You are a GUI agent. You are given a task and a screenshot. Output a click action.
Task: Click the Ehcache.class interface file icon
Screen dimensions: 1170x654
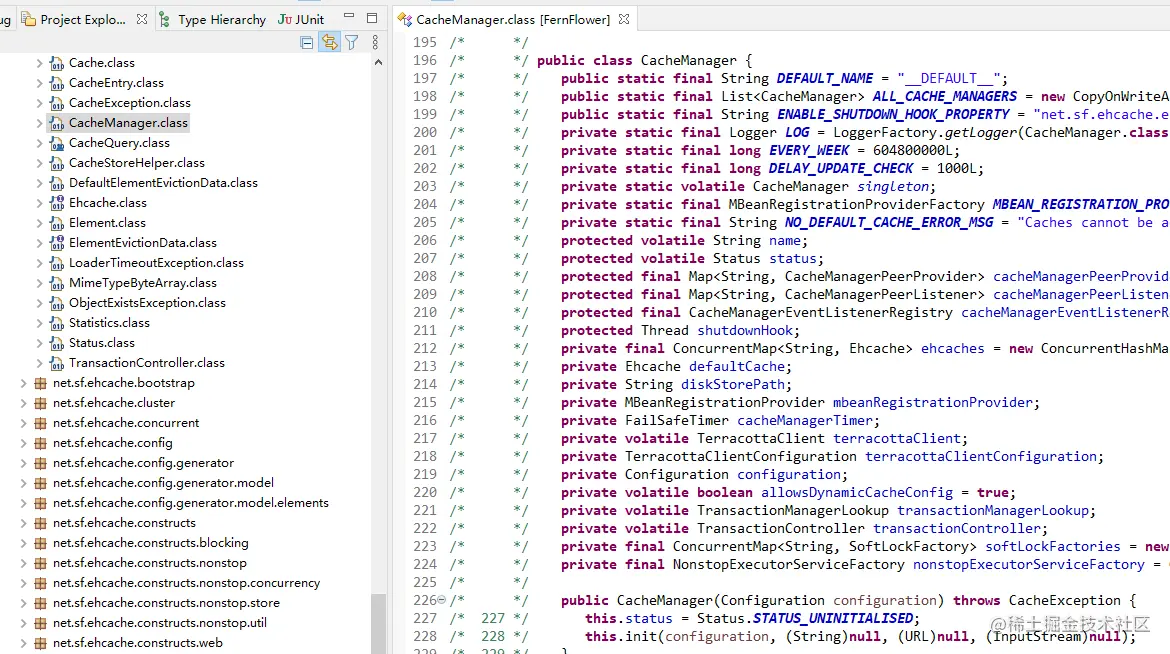pos(57,203)
